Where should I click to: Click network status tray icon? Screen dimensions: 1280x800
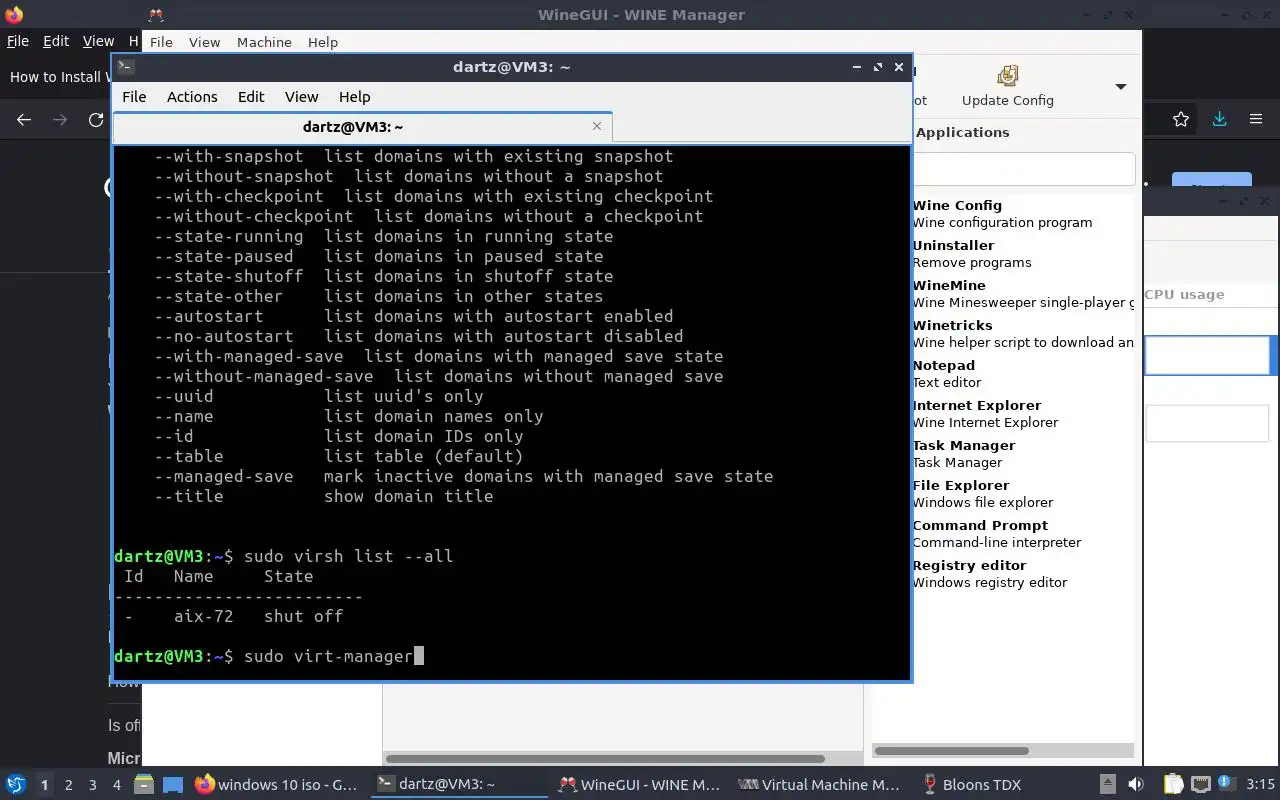1200,784
